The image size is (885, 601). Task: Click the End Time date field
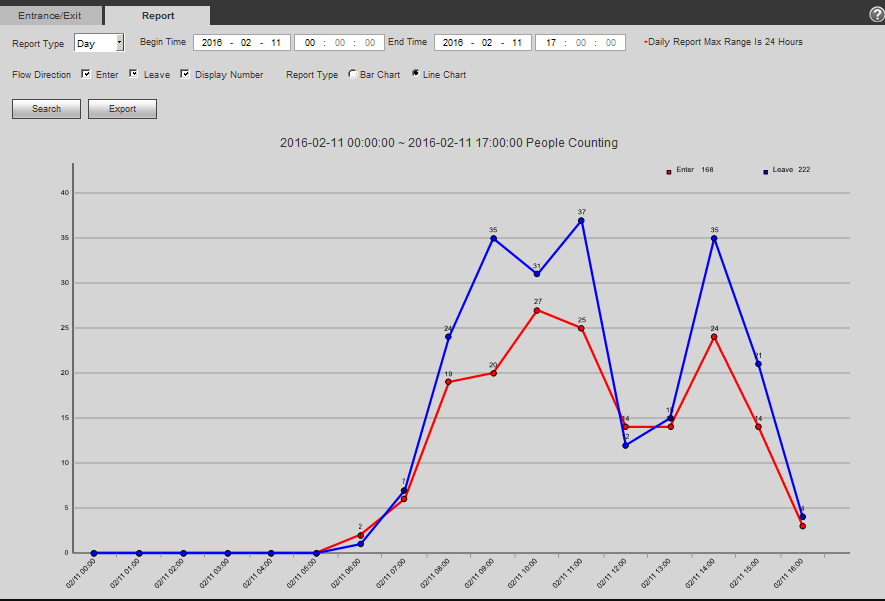click(x=482, y=43)
